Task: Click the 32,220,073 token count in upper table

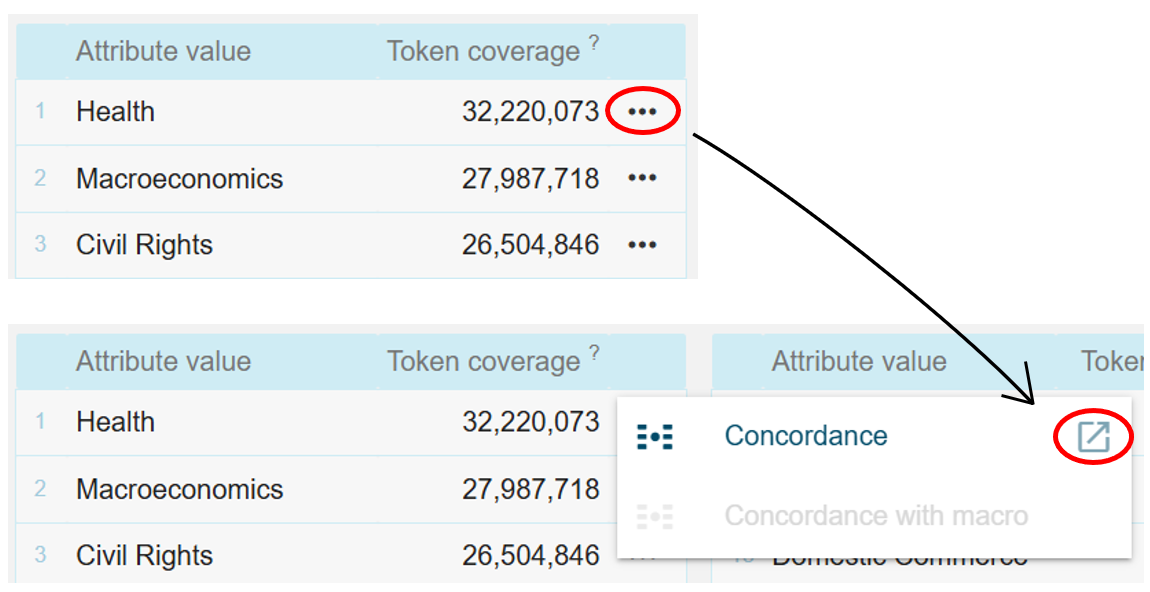Action: pos(530,112)
